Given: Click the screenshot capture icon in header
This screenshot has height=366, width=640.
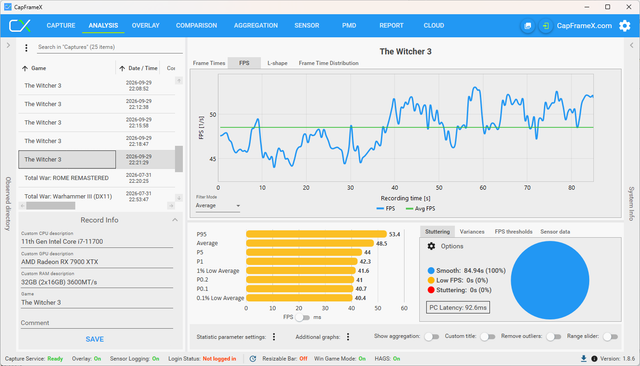Looking at the screenshot, I should pyautogui.click(x=527, y=26).
